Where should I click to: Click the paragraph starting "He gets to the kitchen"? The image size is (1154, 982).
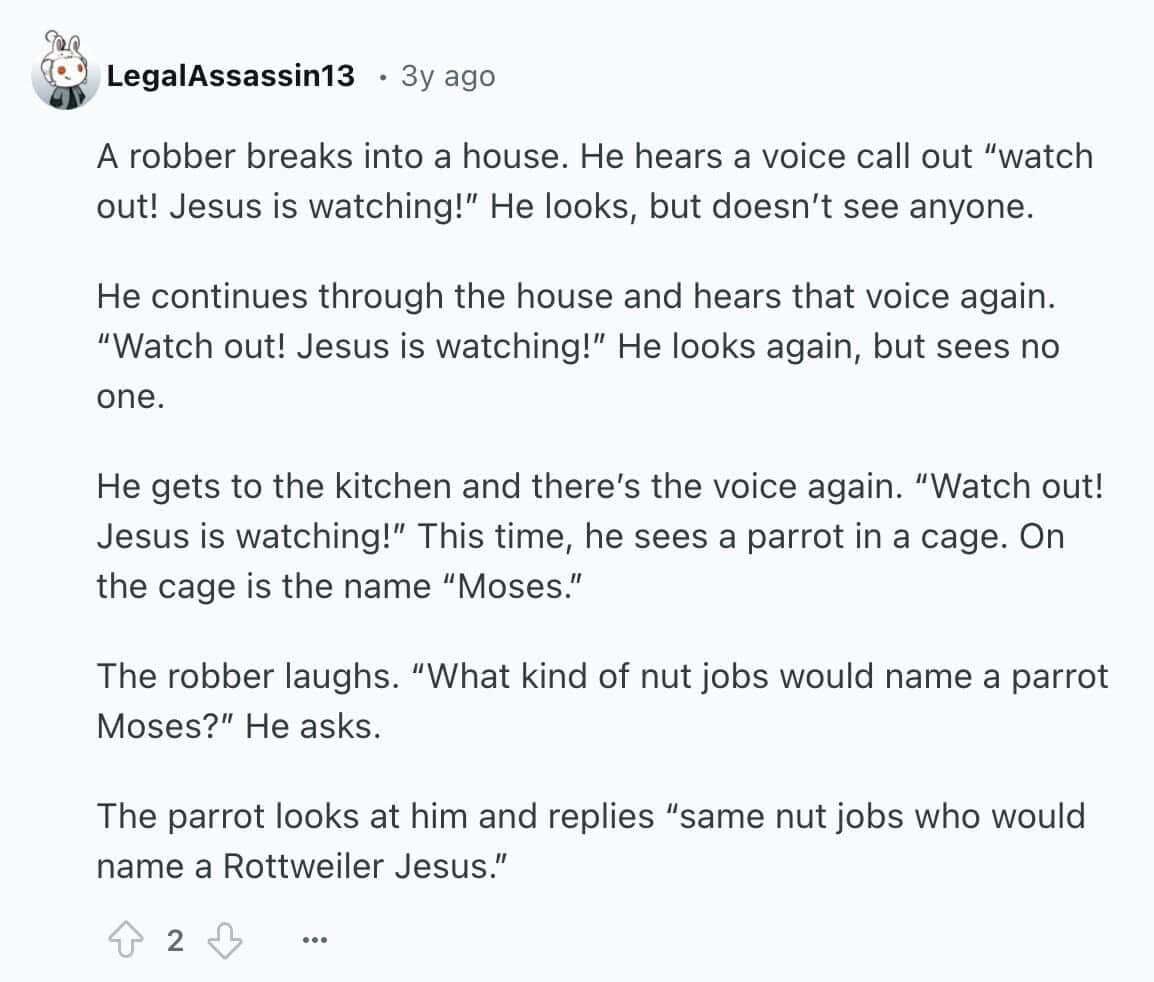coord(600,536)
